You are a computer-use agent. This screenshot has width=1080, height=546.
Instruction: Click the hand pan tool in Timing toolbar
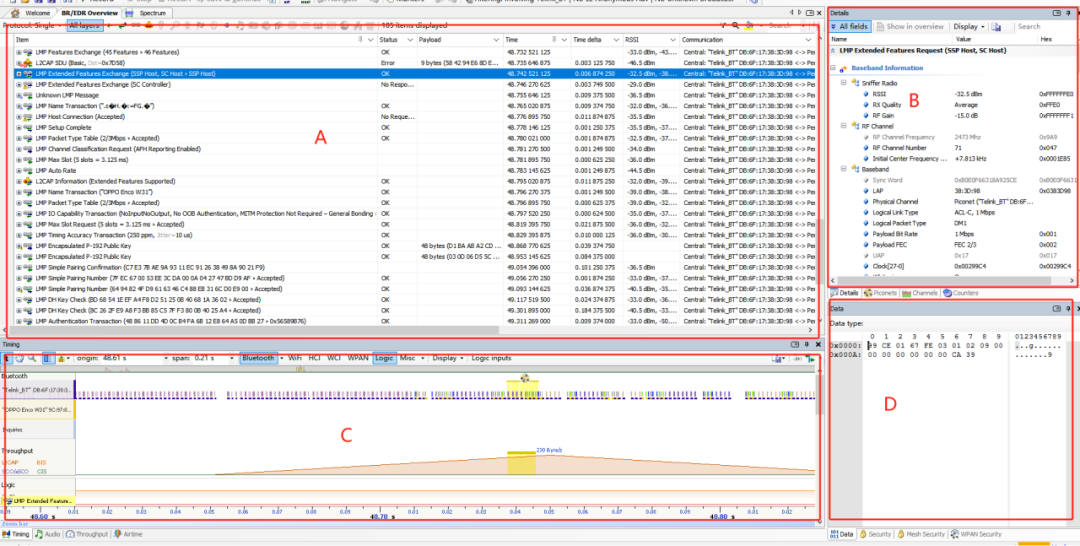(x=20, y=358)
